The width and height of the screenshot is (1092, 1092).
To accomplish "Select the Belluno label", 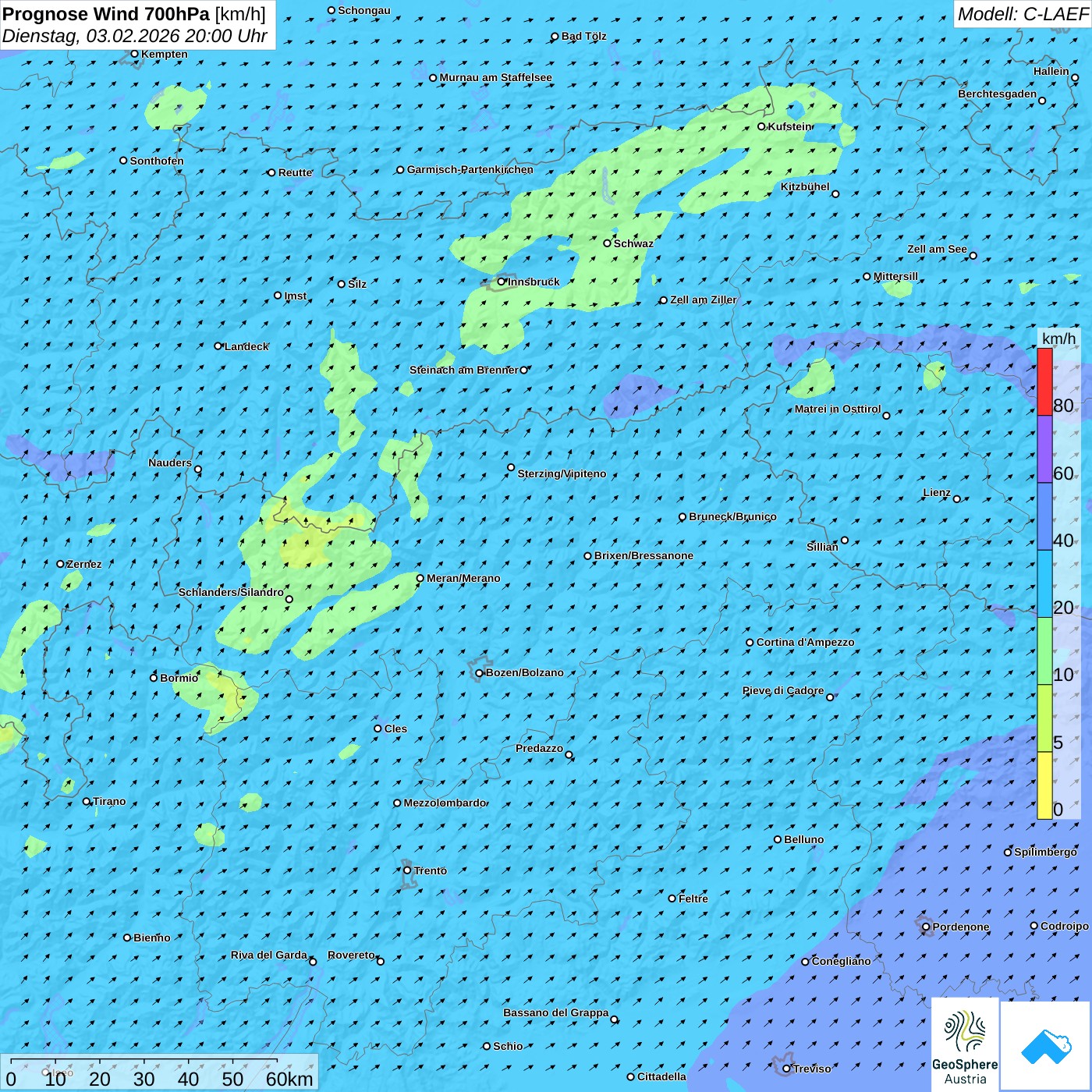I will [x=803, y=839].
